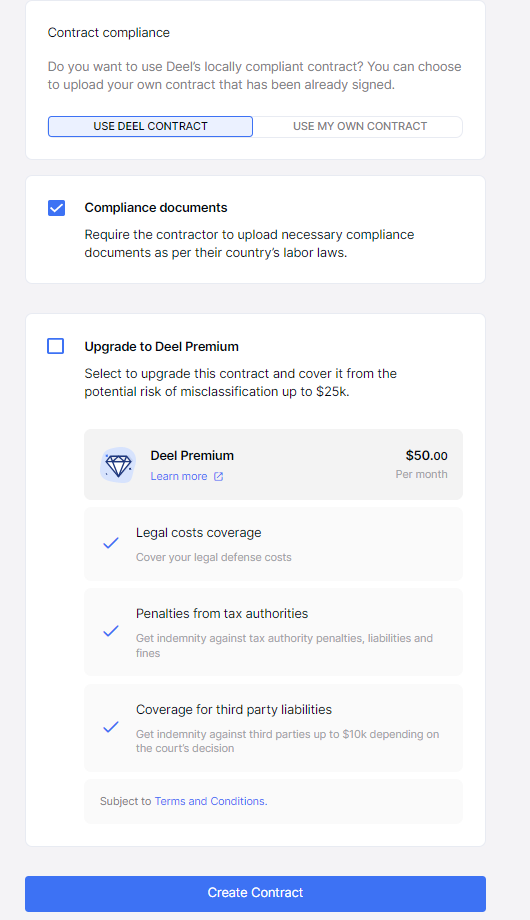
Task: Open the Terms and Conditions link
Action: pyautogui.click(x=211, y=801)
